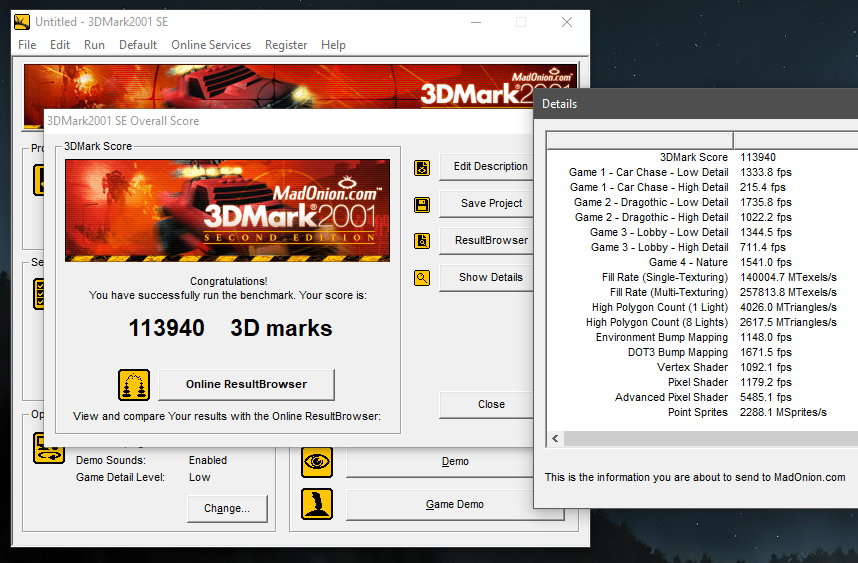Open the Help menu
Viewport: 858px width, 563px height.
click(x=333, y=45)
